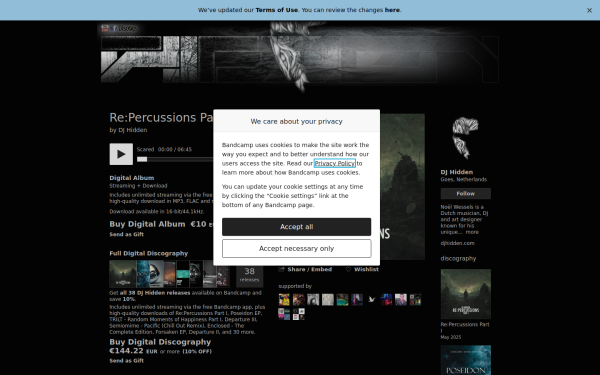Click the DJ Hidden sidebar name
Image resolution: width=600 pixels, height=375 pixels.
(457, 172)
